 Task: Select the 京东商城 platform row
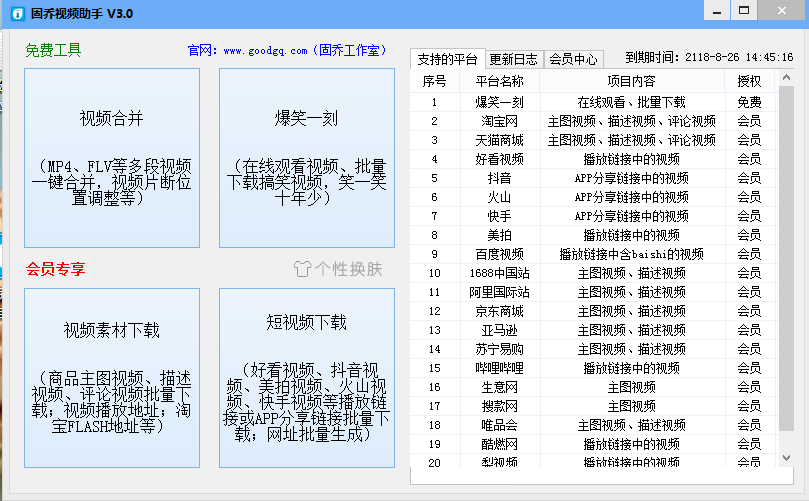pyautogui.click(x=593, y=311)
